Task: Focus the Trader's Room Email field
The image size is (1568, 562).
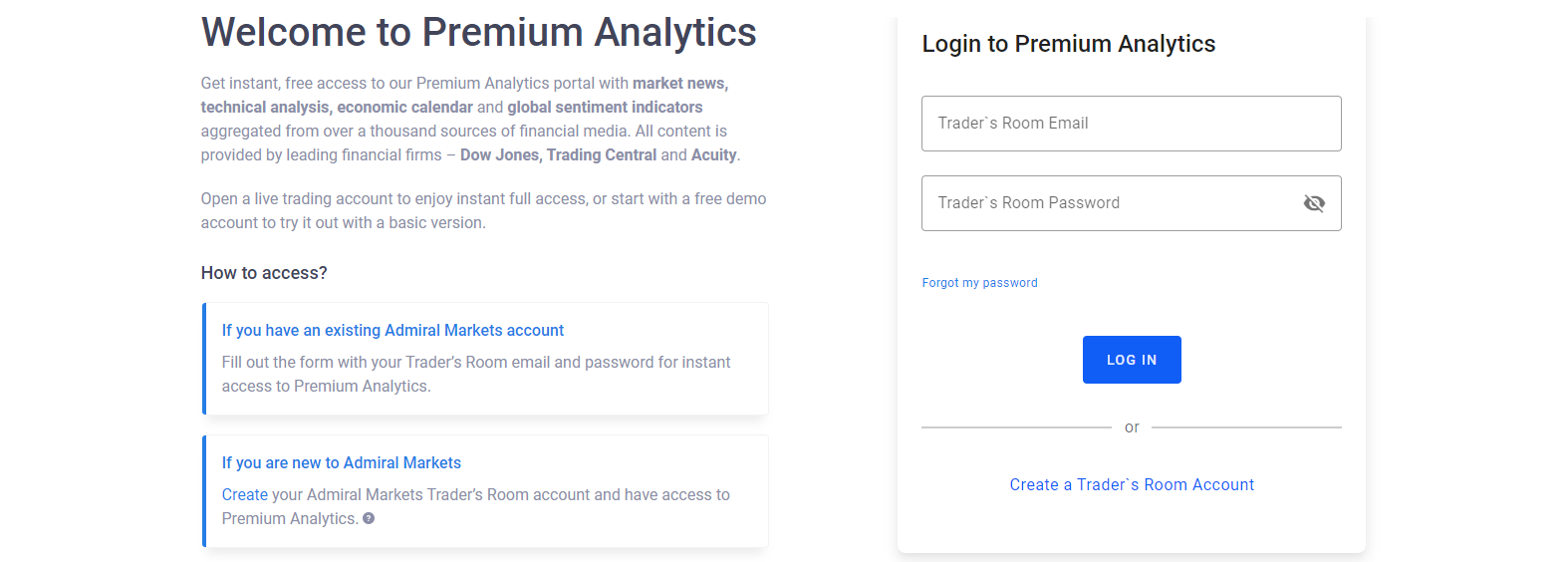Action: tap(1131, 124)
